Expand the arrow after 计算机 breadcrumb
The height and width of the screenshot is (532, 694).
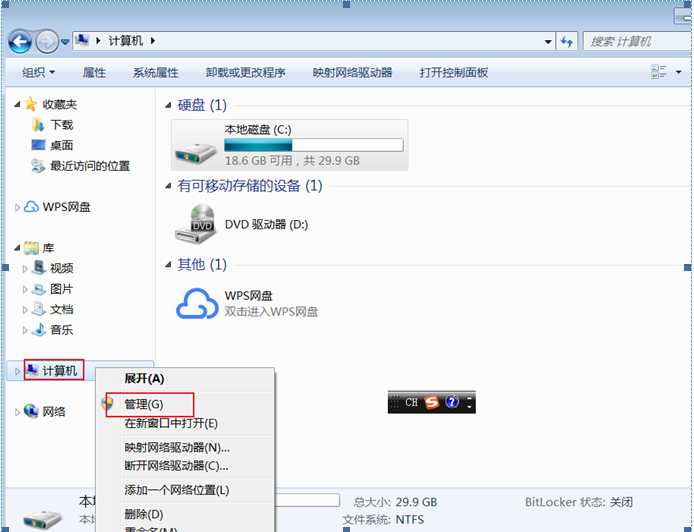tap(153, 41)
